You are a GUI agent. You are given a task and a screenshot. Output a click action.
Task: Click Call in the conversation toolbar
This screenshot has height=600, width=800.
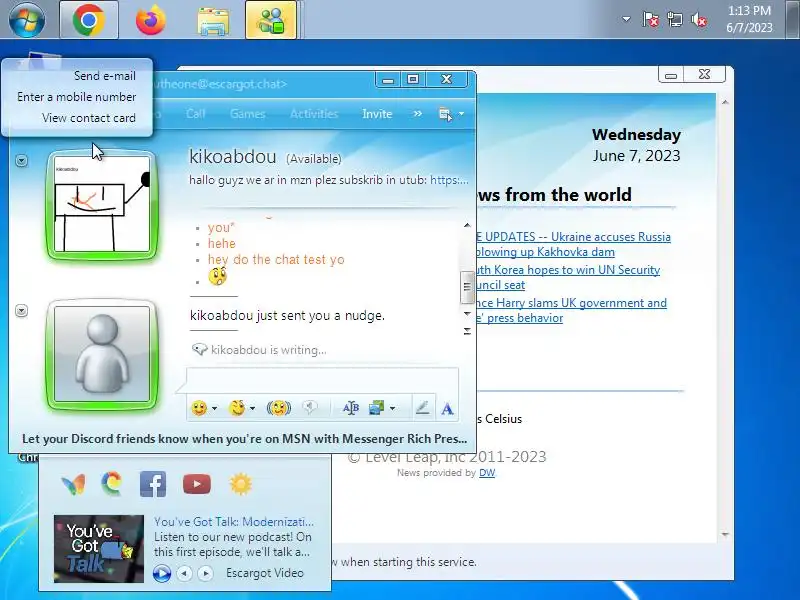[x=195, y=114]
